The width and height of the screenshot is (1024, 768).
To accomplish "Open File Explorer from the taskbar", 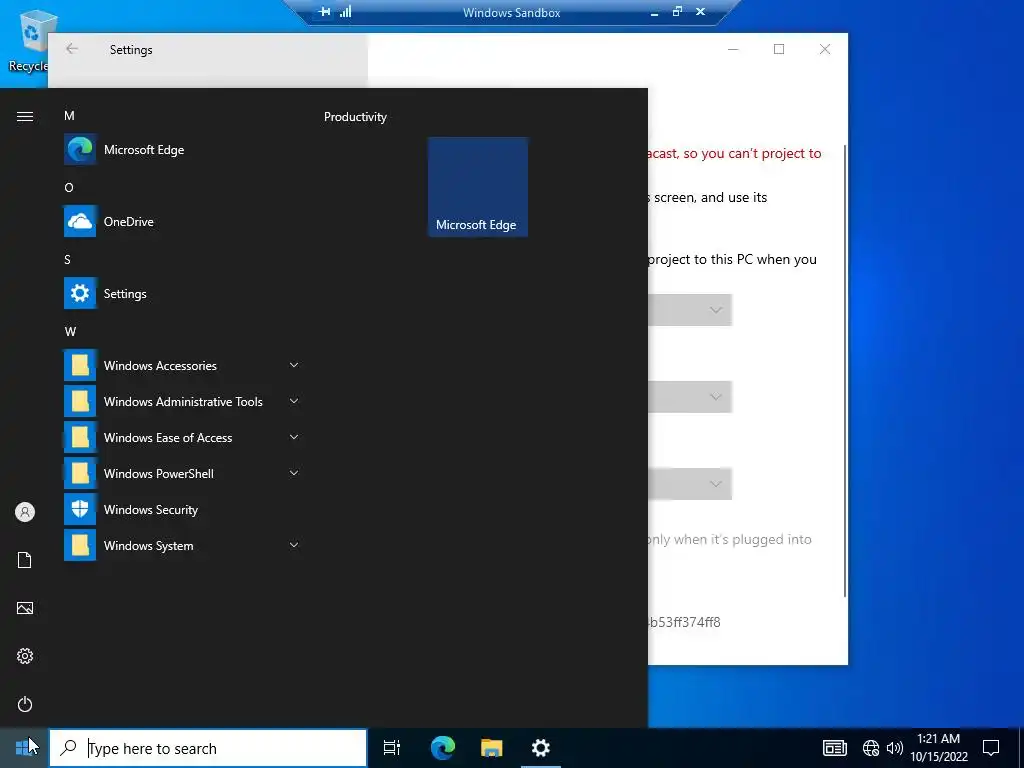I will point(491,748).
